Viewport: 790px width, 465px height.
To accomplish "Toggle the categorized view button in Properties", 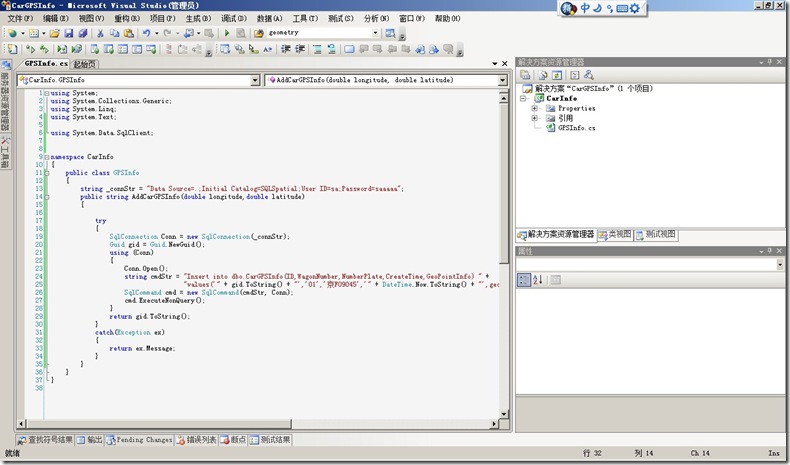I will point(525,281).
